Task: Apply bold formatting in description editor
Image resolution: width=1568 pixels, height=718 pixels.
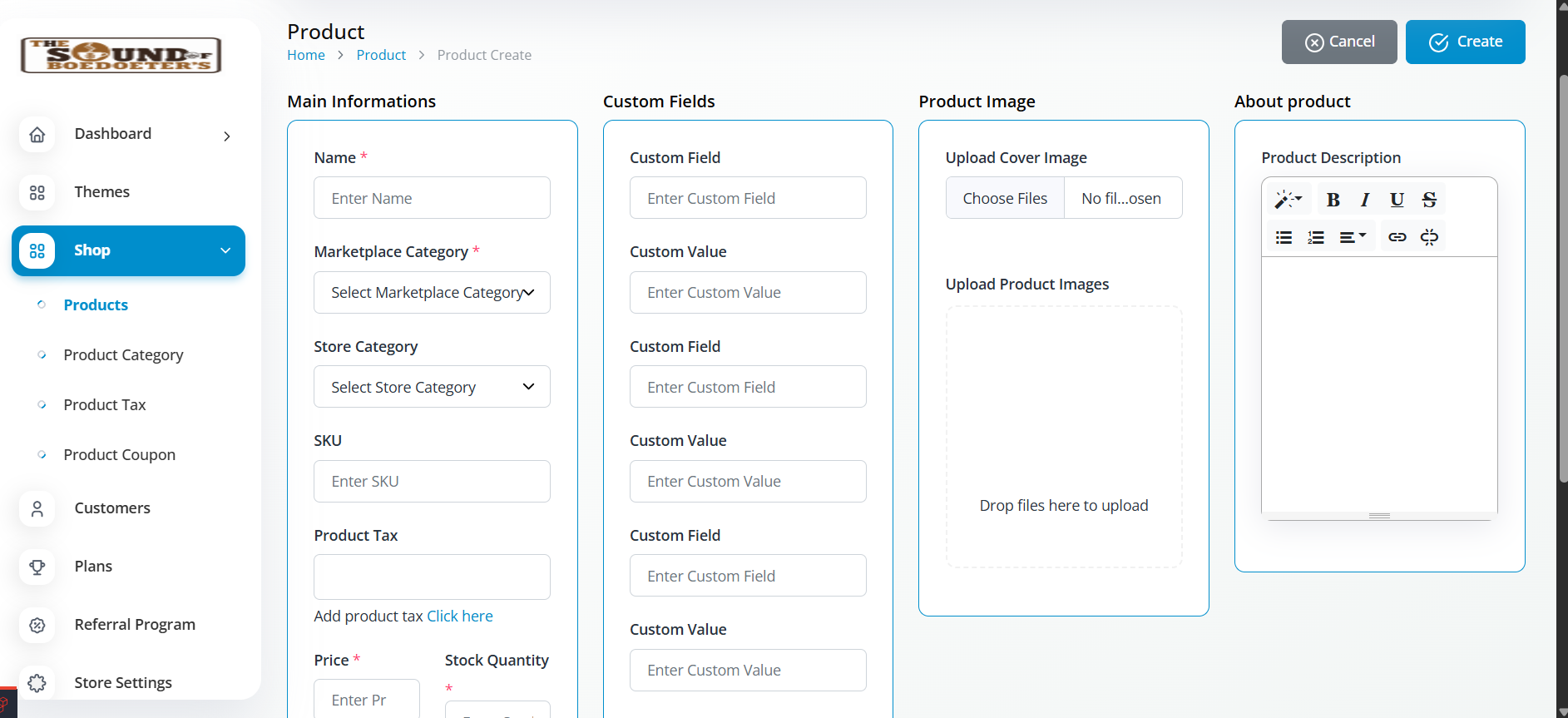Action: tap(1333, 200)
